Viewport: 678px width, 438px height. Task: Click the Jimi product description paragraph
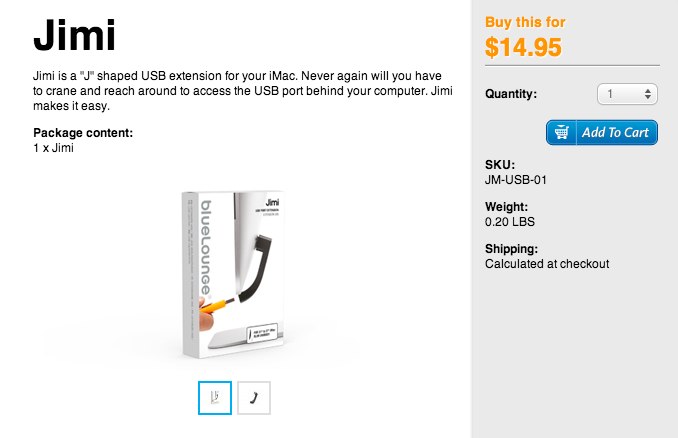coord(240,91)
